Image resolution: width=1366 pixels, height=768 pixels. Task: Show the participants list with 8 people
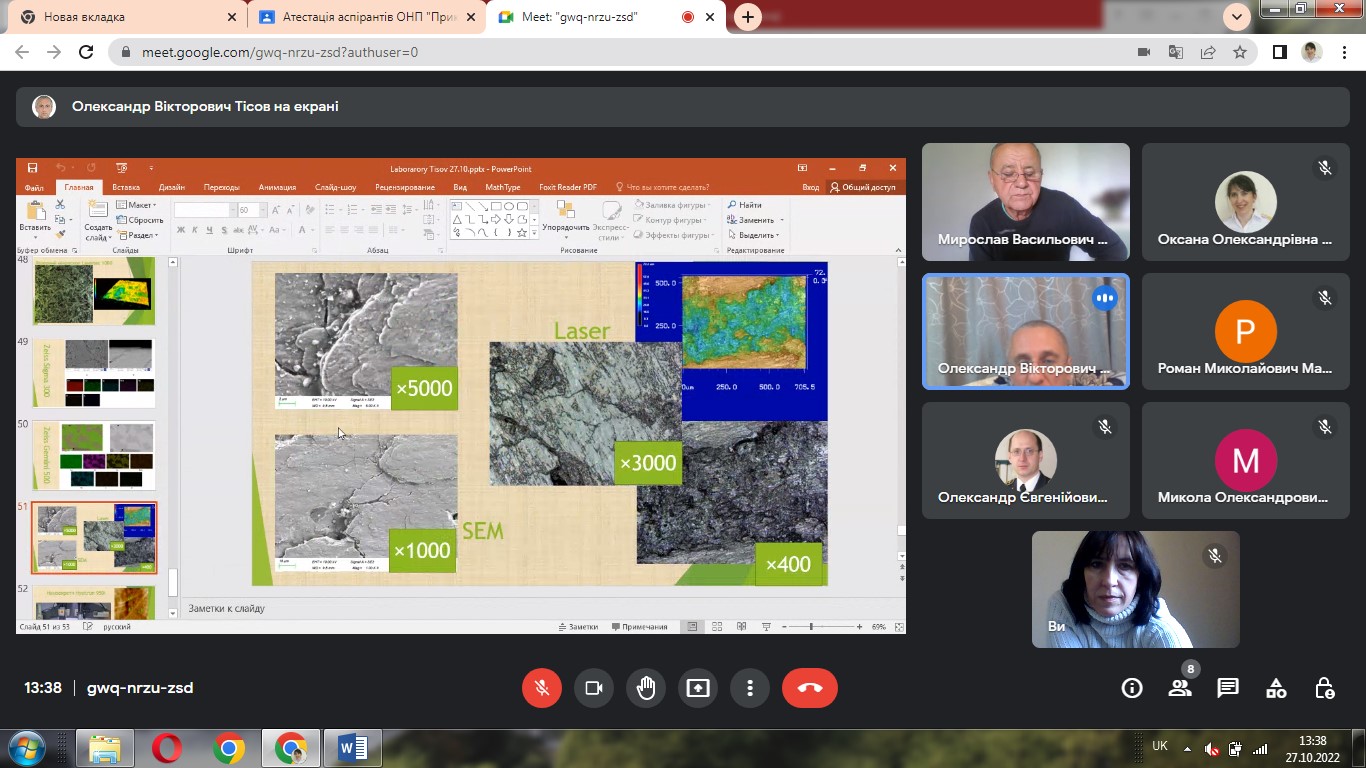pyautogui.click(x=1180, y=688)
